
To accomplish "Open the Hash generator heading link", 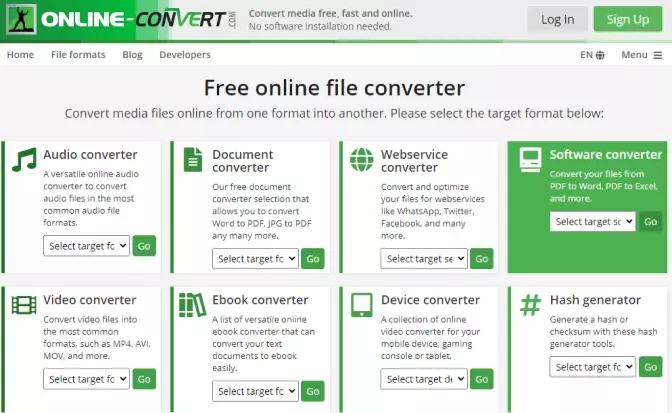I will coord(595,300).
